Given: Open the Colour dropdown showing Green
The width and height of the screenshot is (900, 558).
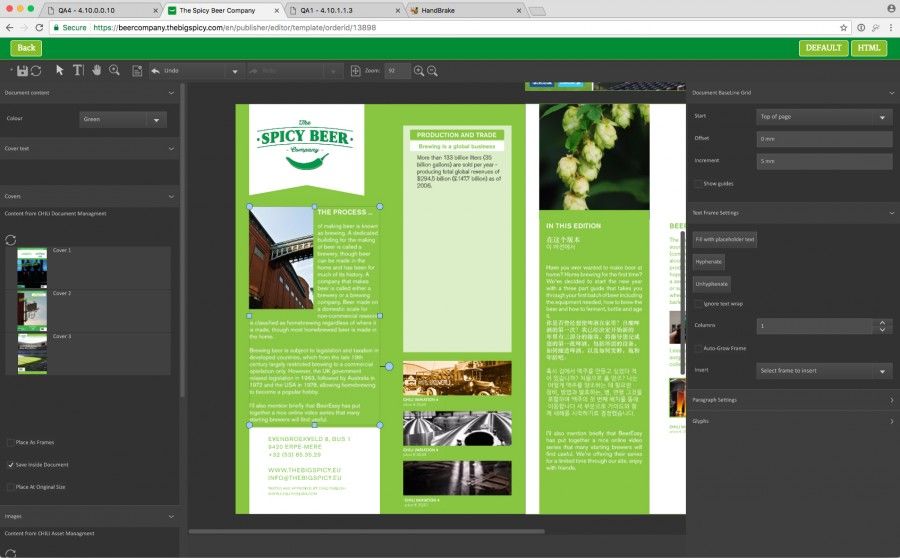Looking at the screenshot, I should [123, 119].
